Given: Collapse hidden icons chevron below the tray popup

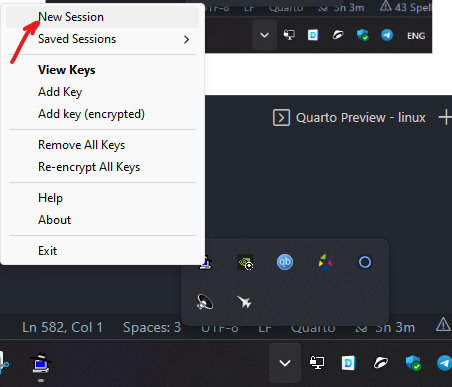Looking at the screenshot, I should pos(285,363).
